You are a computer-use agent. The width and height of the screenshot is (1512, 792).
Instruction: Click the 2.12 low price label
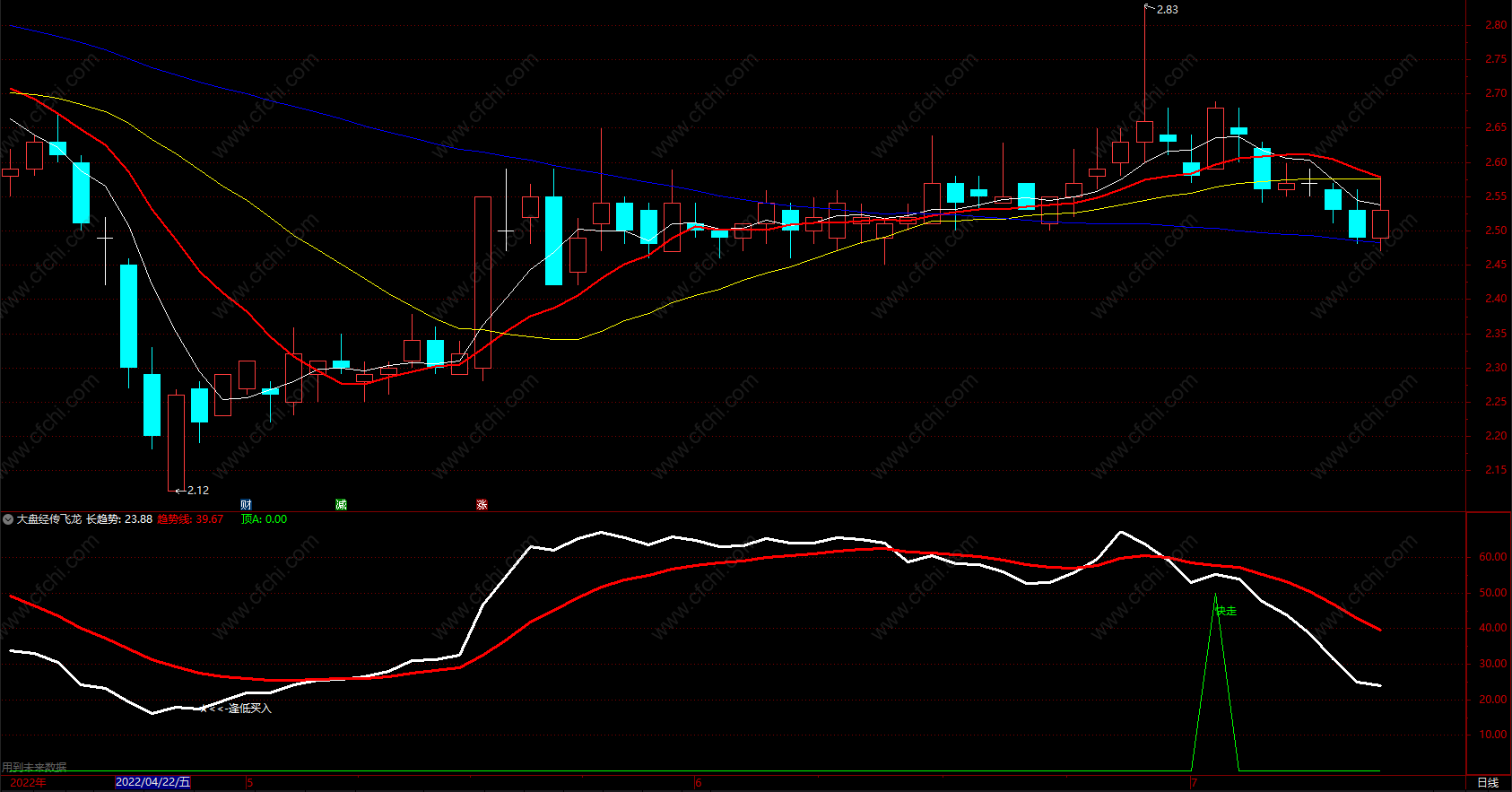point(198,491)
